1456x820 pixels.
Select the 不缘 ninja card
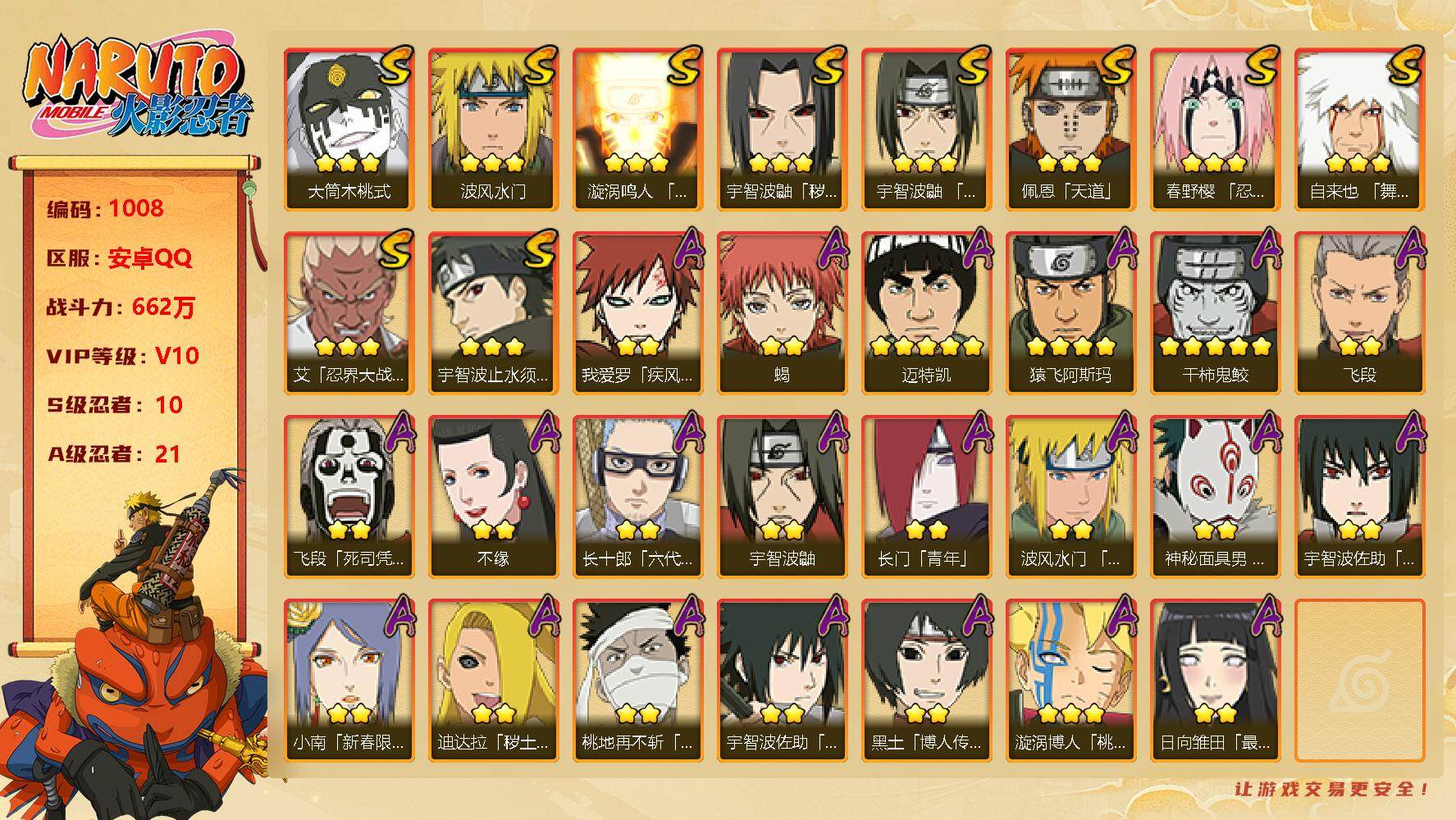point(493,496)
